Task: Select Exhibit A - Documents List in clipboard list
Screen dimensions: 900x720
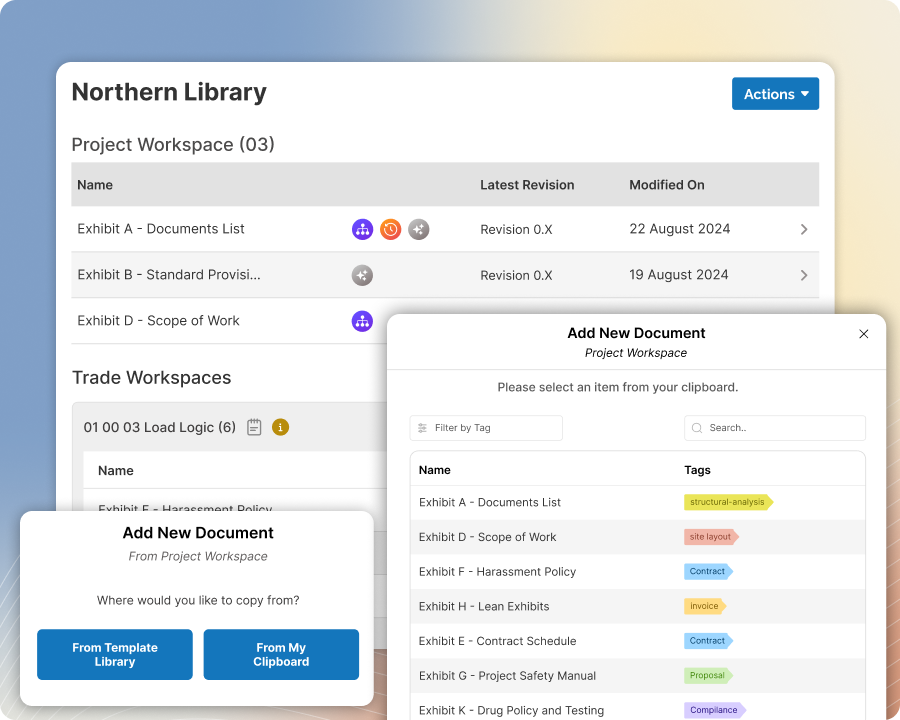Action: (x=638, y=502)
